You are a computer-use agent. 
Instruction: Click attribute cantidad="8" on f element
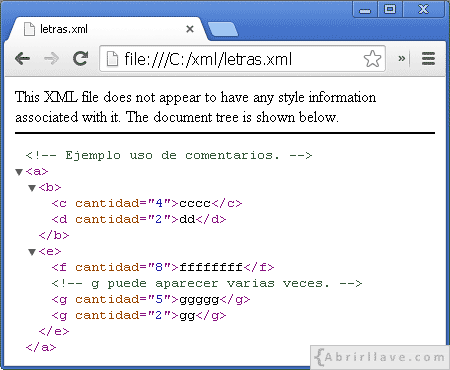point(123,267)
